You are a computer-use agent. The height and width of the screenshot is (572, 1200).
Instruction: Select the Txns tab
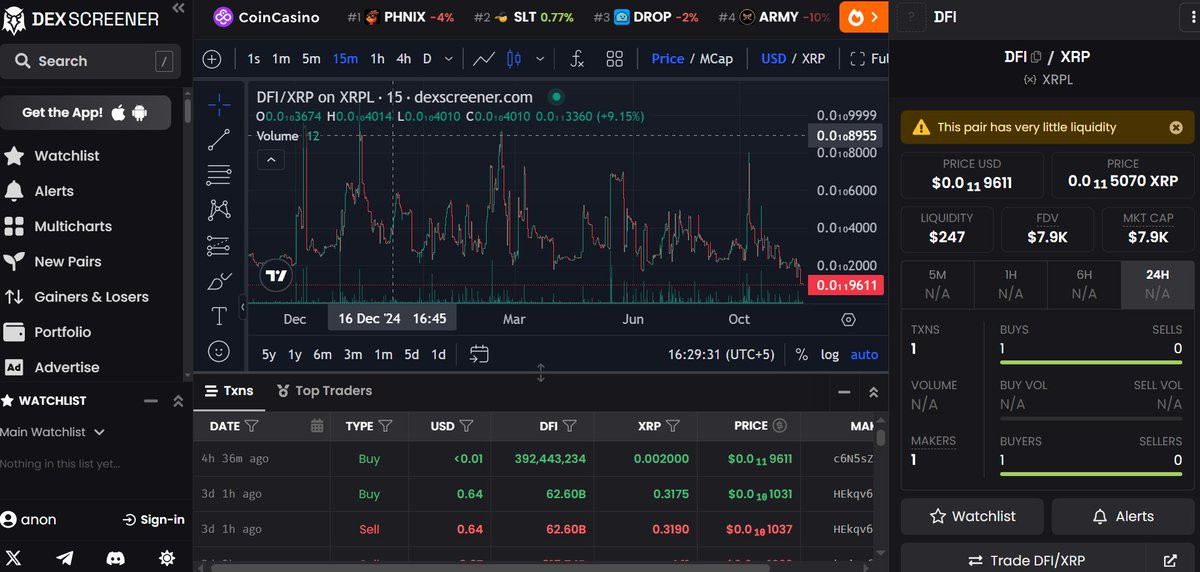(229, 391)
